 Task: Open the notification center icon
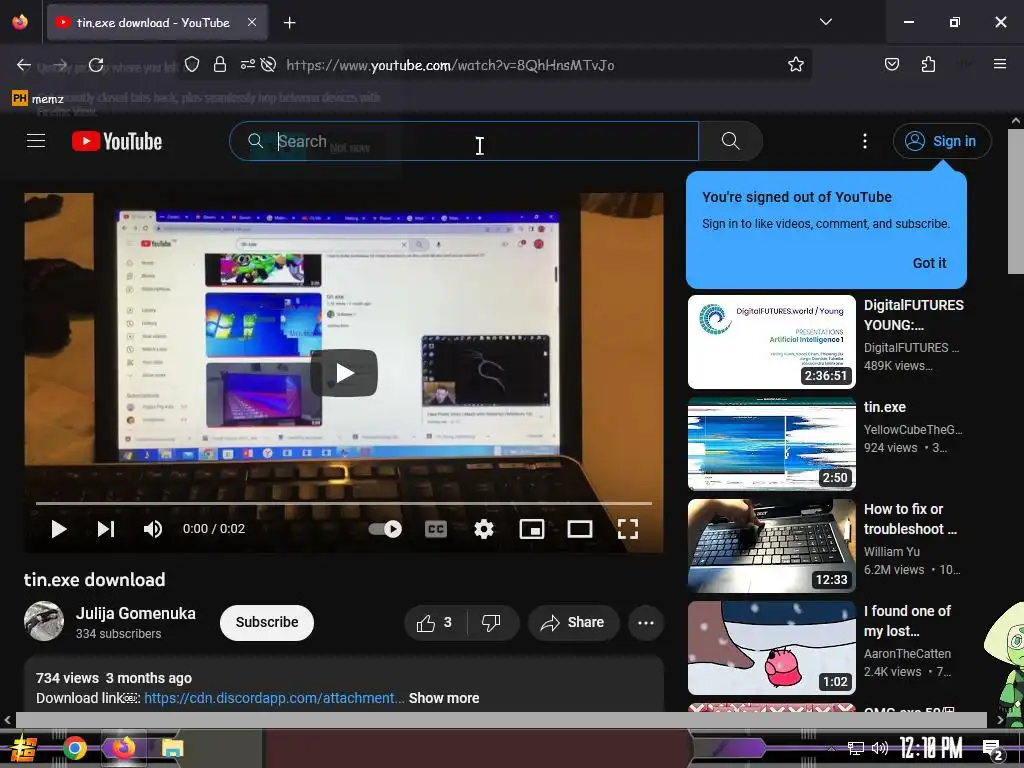click(x=993, y=750)
